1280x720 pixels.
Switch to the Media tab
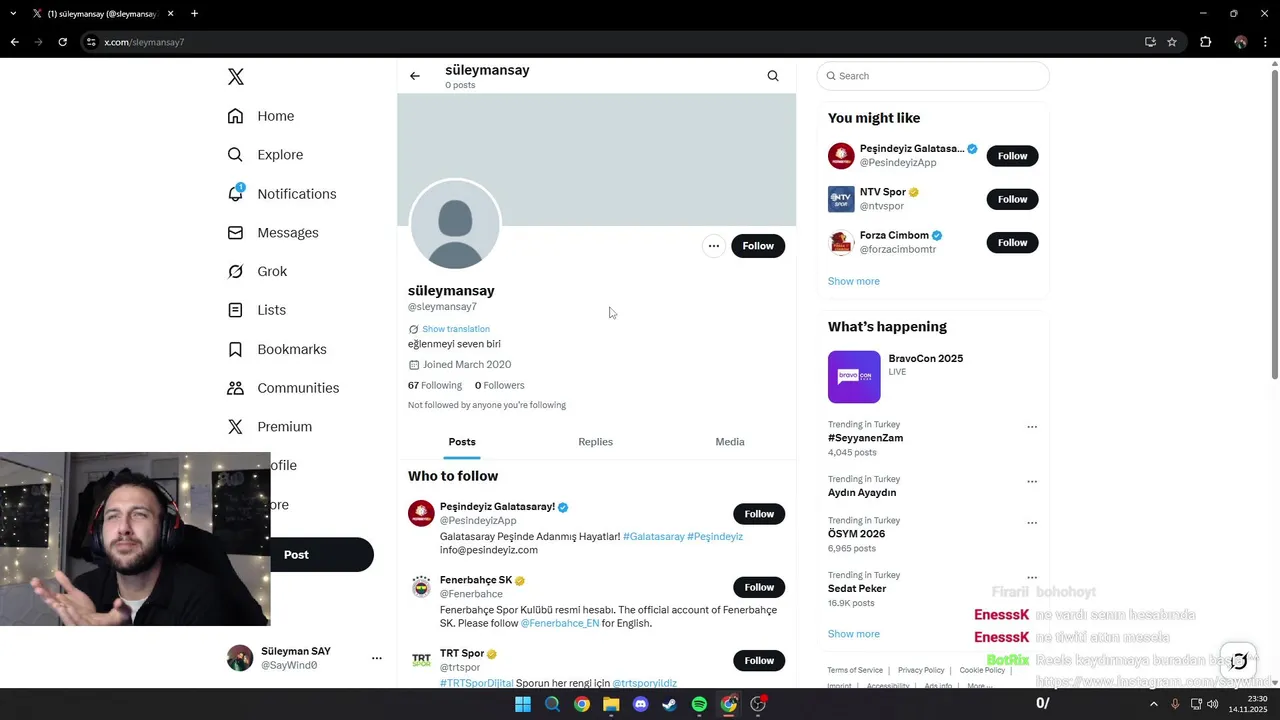tap(730, 442)
